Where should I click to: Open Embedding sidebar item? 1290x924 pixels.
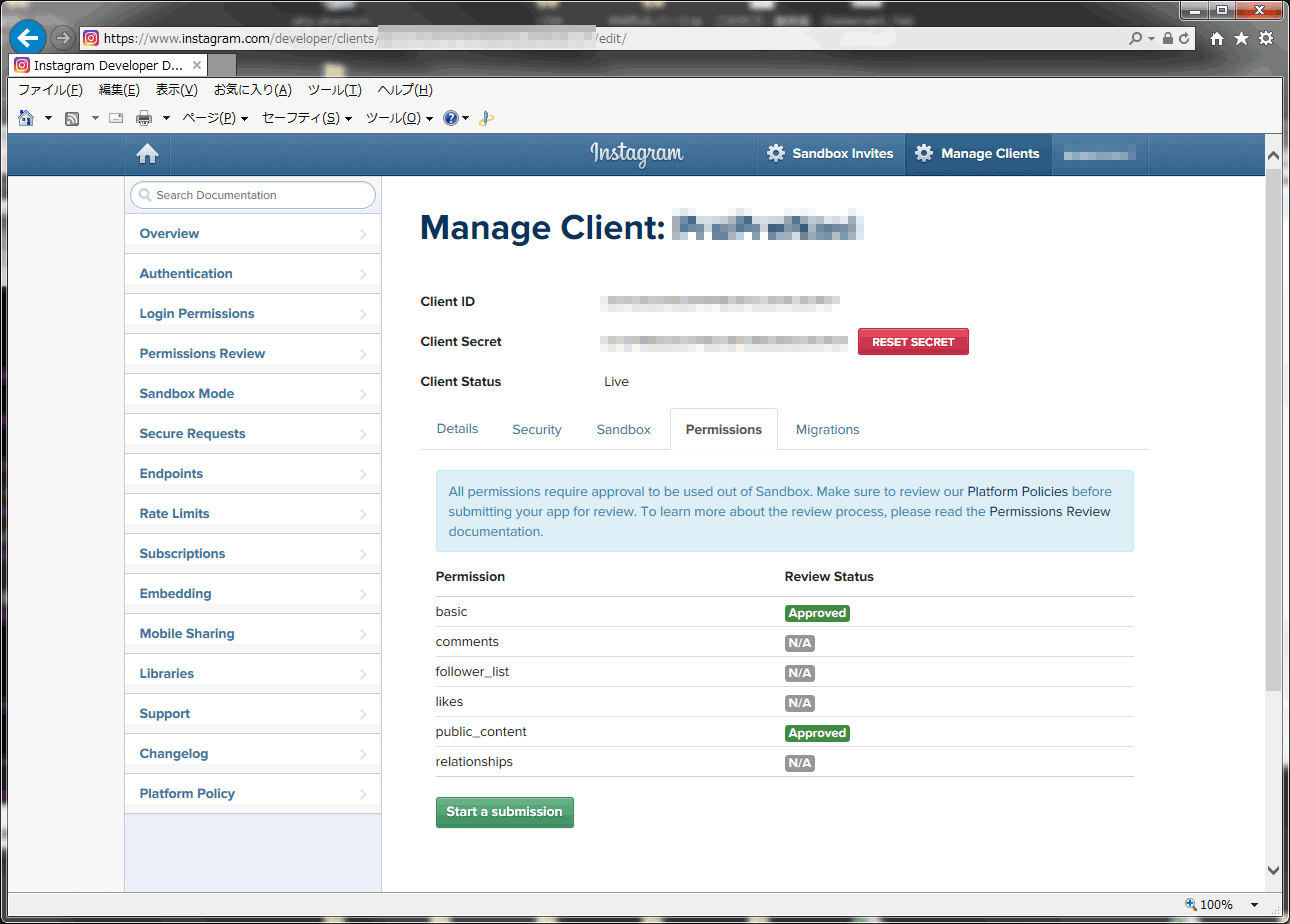(x=253, y=593)
